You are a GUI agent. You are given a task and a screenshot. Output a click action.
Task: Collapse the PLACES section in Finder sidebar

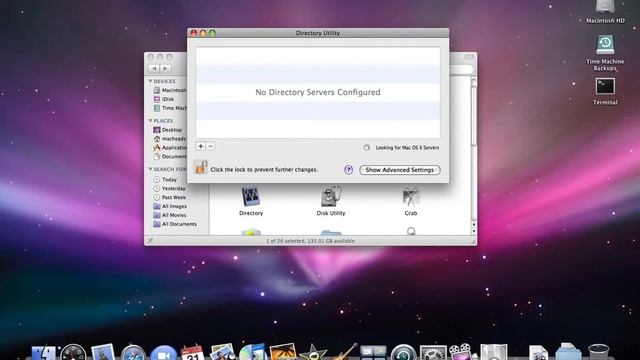150,121
